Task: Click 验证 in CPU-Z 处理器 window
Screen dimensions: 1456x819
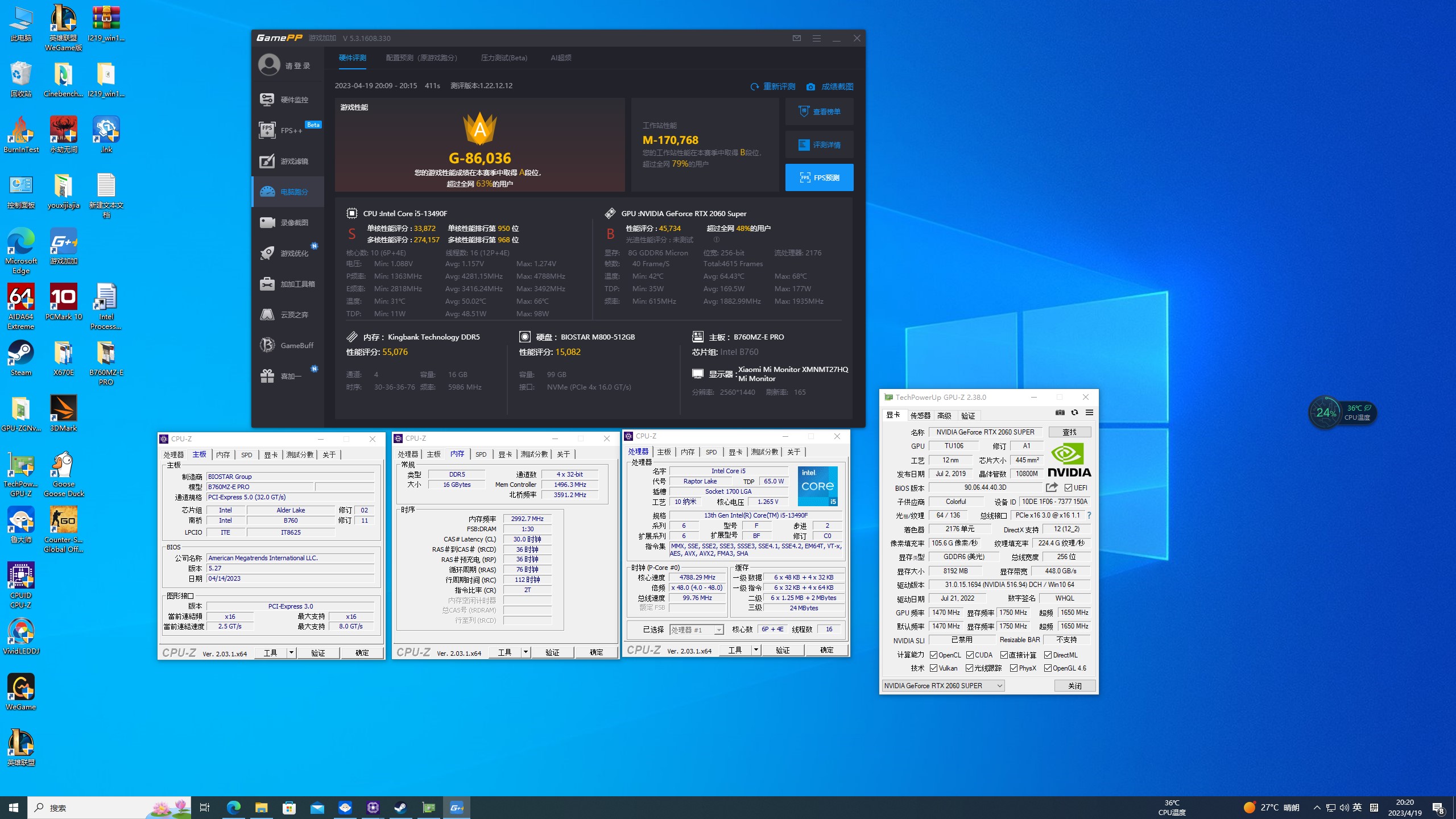Action: pyautogui.click(x=783, y=650)
